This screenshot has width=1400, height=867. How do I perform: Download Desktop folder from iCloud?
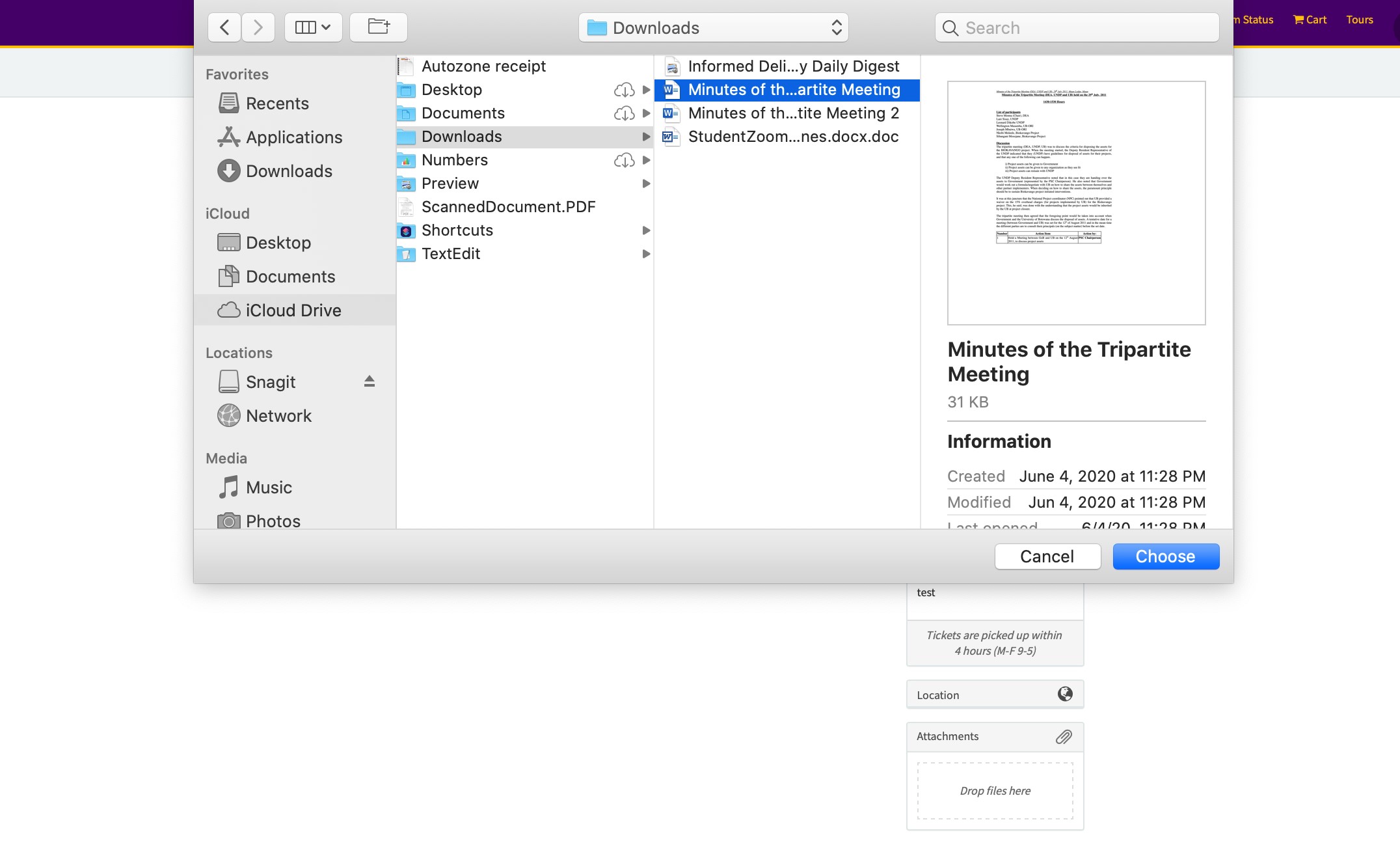point(624,90)
